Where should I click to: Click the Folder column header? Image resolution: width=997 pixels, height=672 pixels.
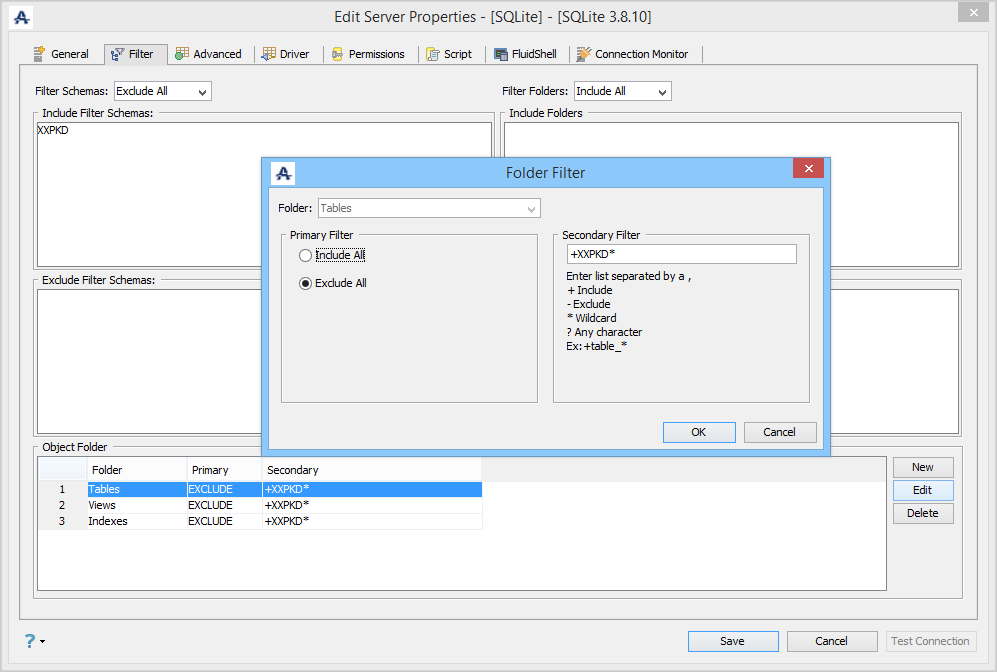(137, 470)
